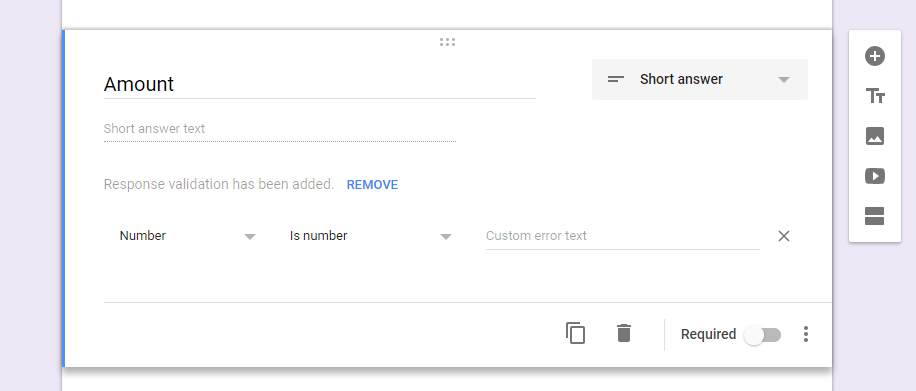Click the Short answer text placeholder line
This screenshot has width=916, height=391.
click(x=280, y=129)
